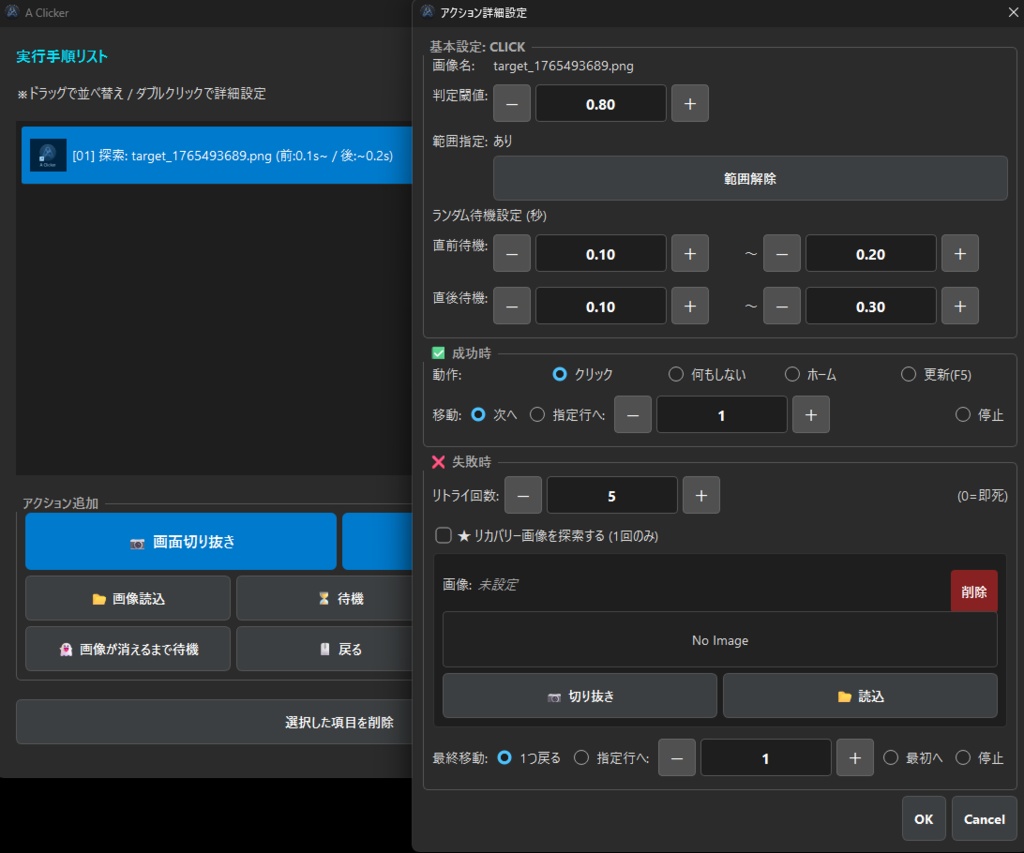Click the 待機 hourglass button
This screenshot has width=1024, height=853.
click(x=325, y=598)
